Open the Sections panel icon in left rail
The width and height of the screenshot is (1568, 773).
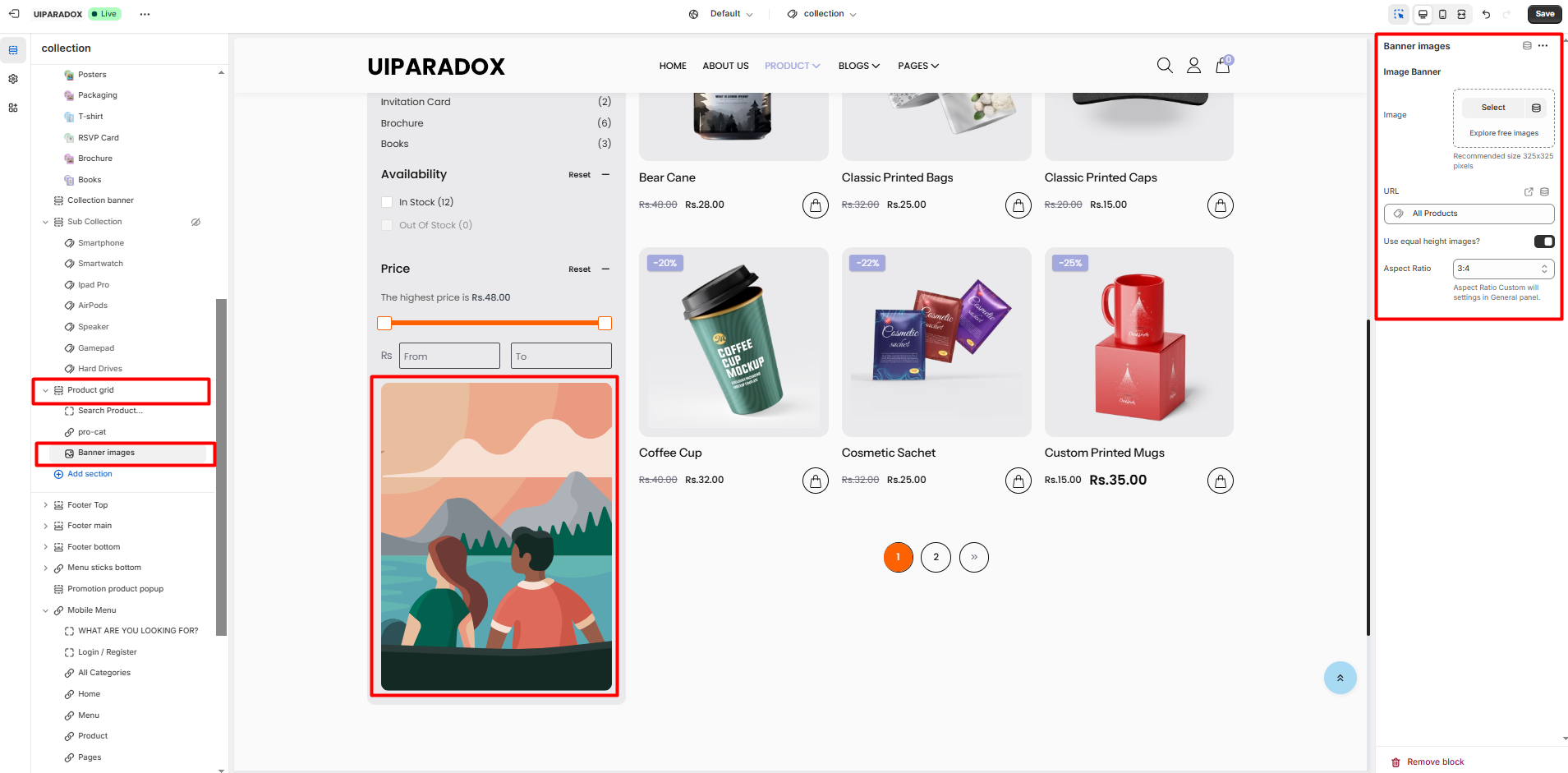pyautogui.click(x=13, y=50)
